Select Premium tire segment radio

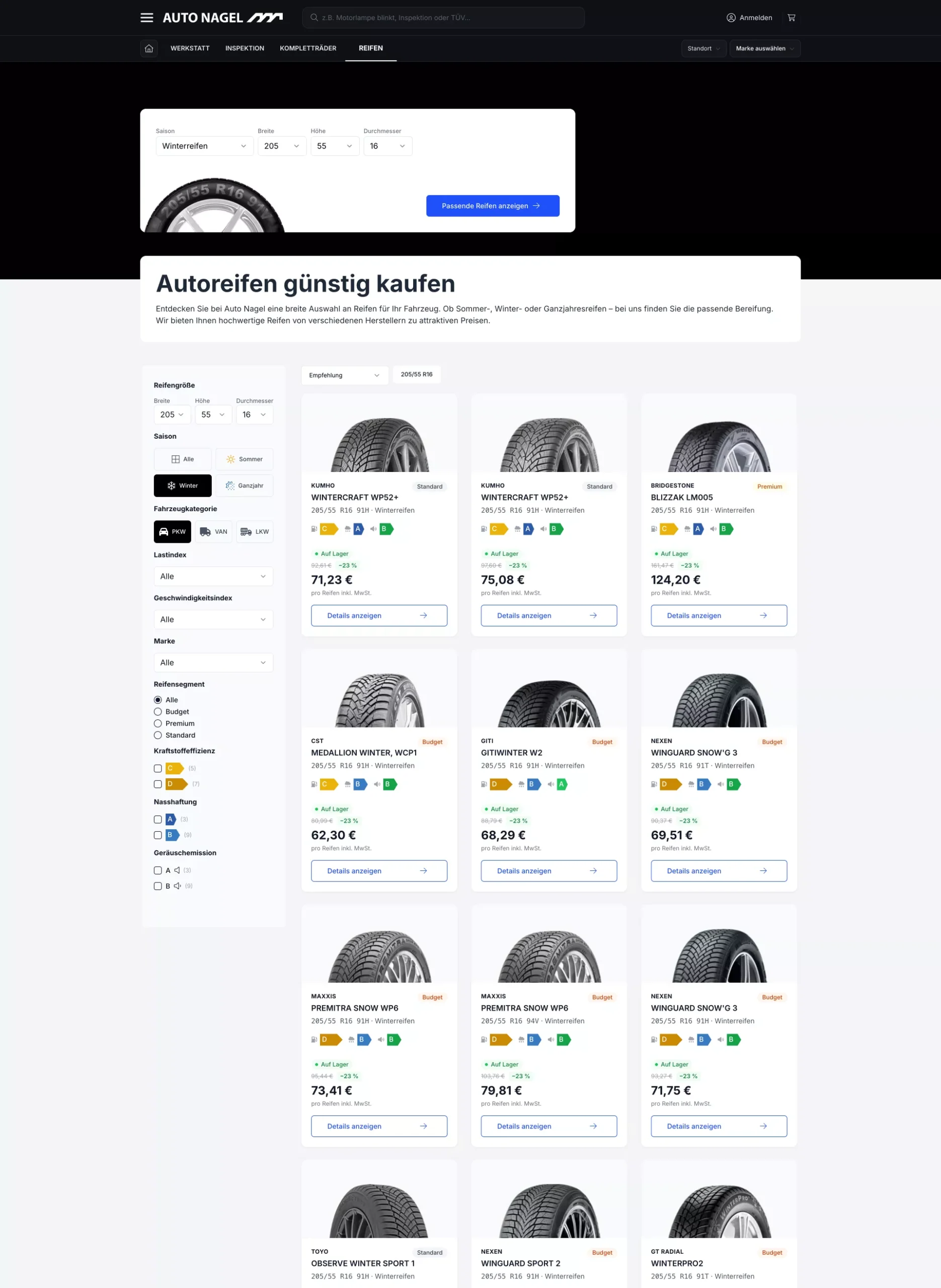tap(158, 723)
